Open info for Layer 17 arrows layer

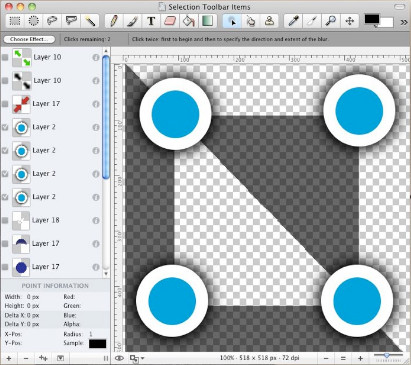(96, 104)
